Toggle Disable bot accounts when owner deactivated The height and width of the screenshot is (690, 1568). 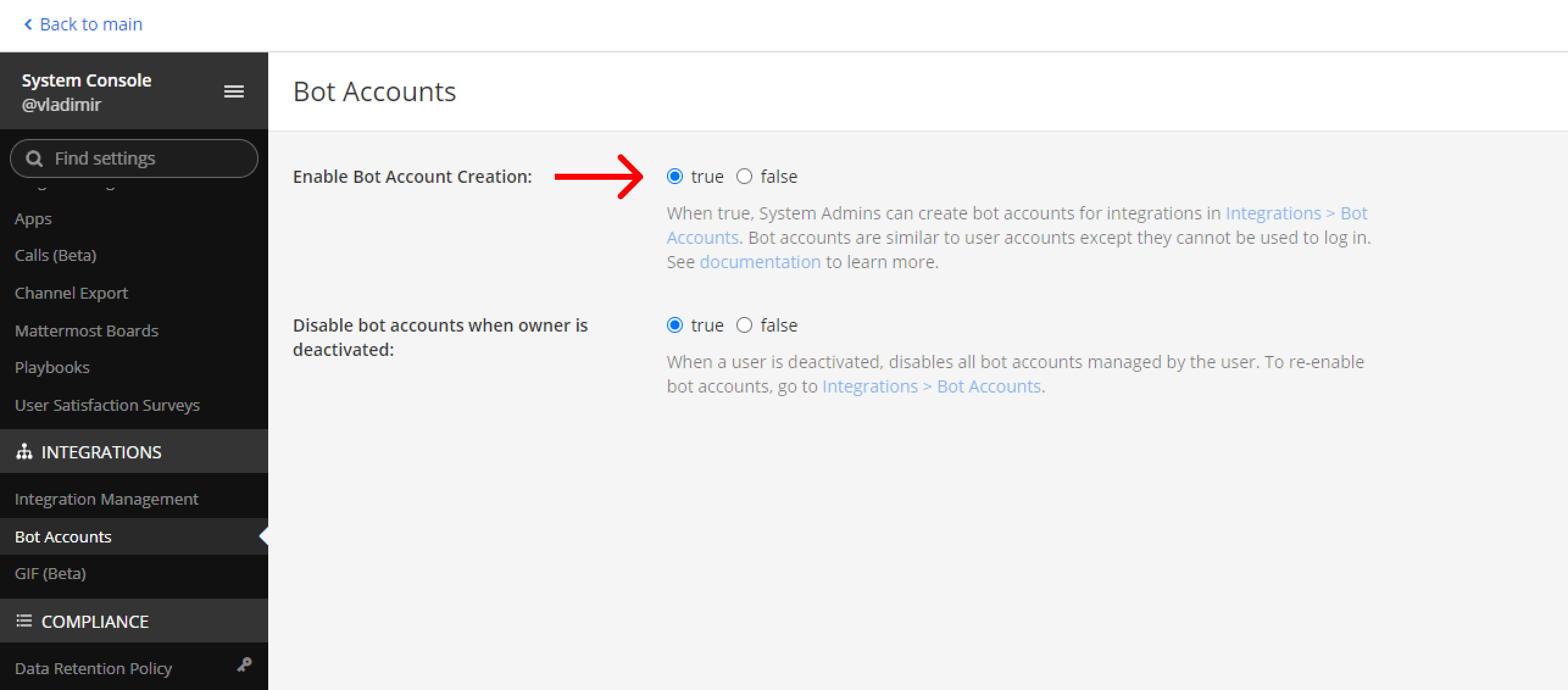click(x=745, y=325)
